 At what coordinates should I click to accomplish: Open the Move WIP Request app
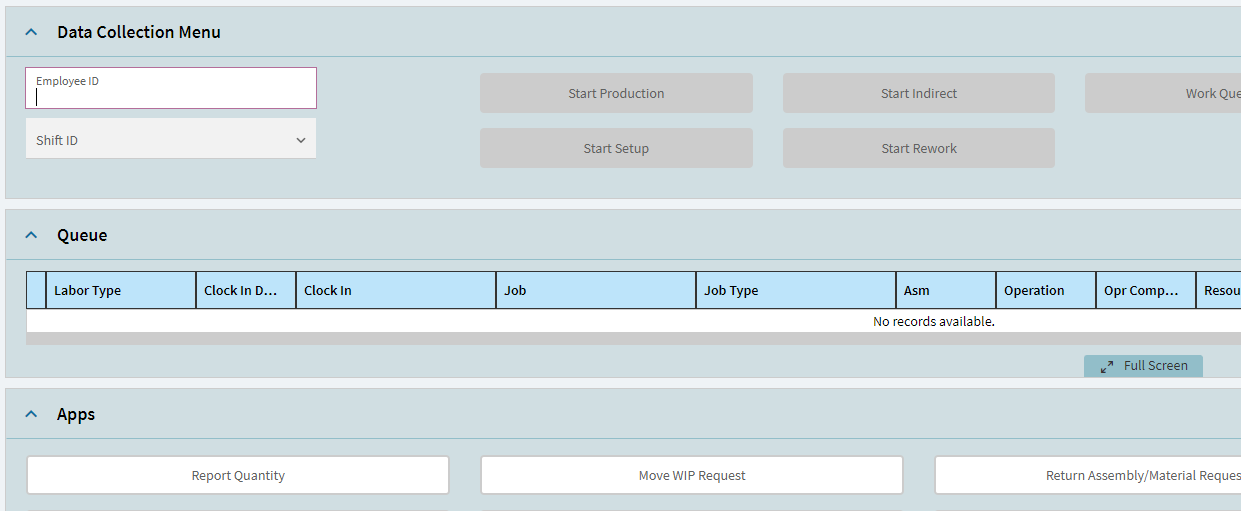[692, 475]
